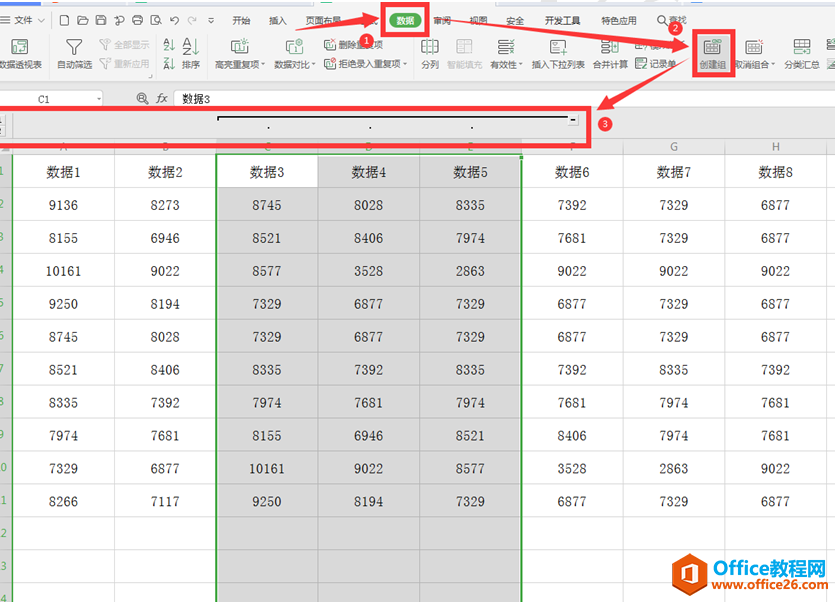The image size is (835, 602).
Task: Switch to the 数据 tab
Action: click(x=405, y=21)
